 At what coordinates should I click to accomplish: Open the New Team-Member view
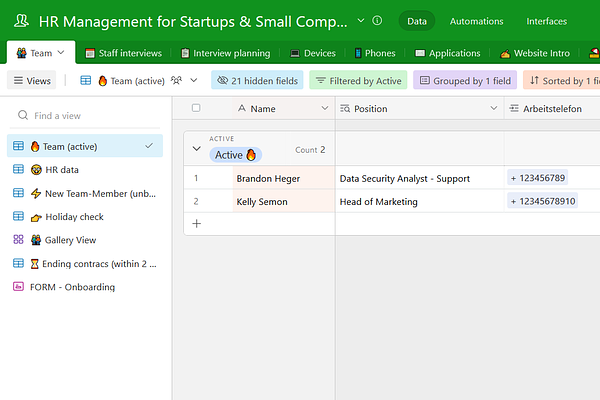(85, 193)
